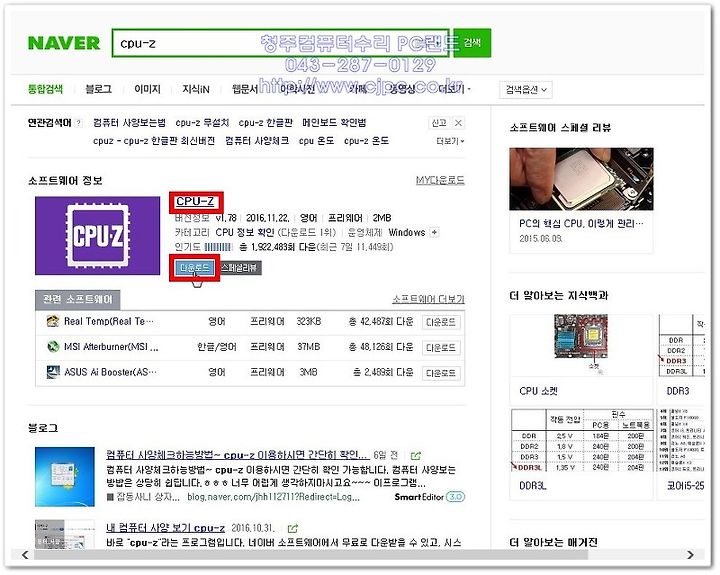Switch to the 이미지 tab
Viewport: 720px width, 575px height.
pos(147,89)
